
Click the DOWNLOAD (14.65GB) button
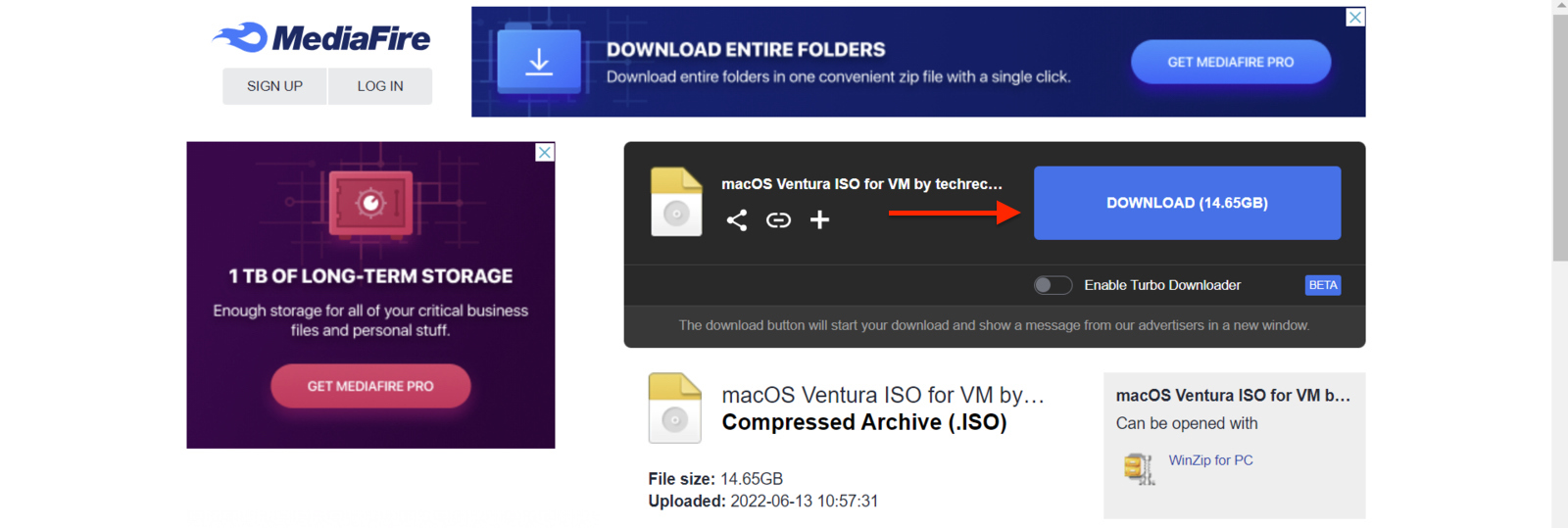pyautogui.click(x=1187, y=203)
